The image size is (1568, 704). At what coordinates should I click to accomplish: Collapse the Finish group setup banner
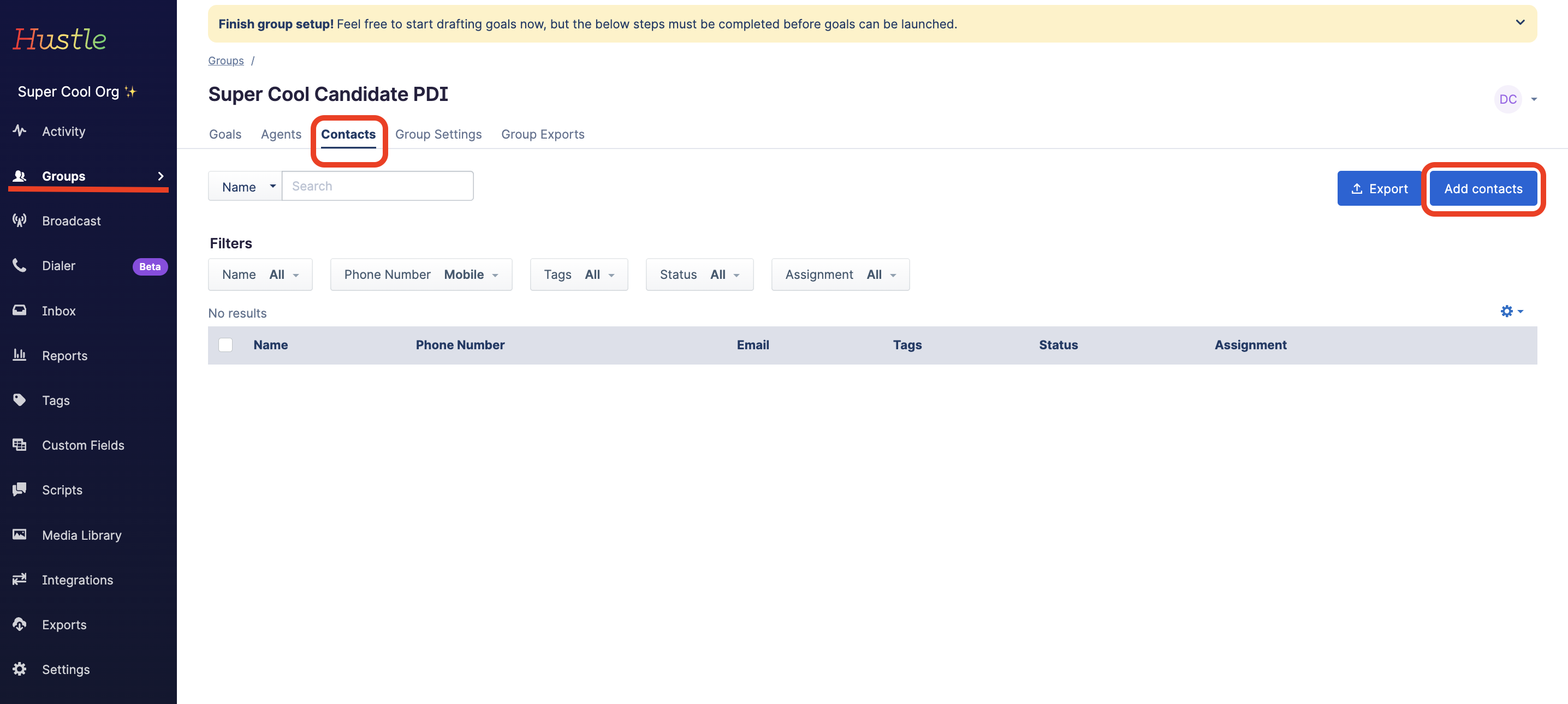click(x=1520, y=22)
